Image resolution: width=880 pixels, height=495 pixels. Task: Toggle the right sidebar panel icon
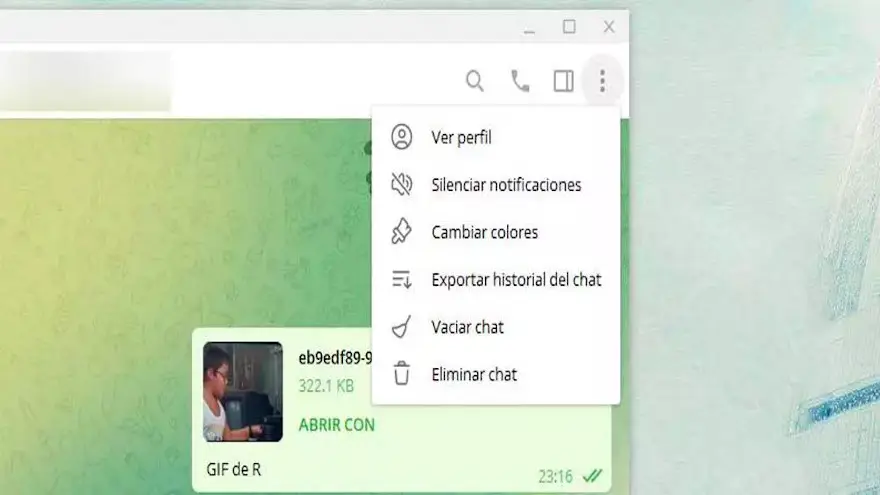click(x=563, y=81)
